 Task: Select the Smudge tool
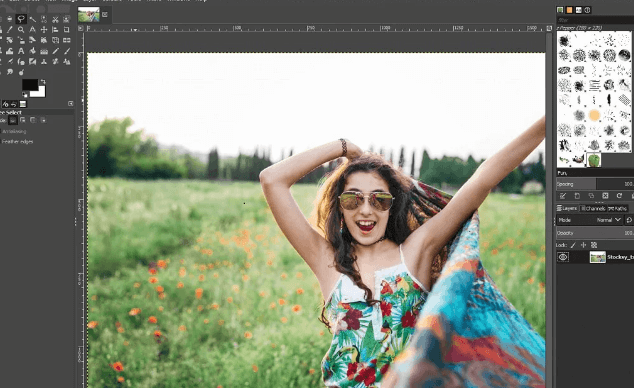pos(10,72)
